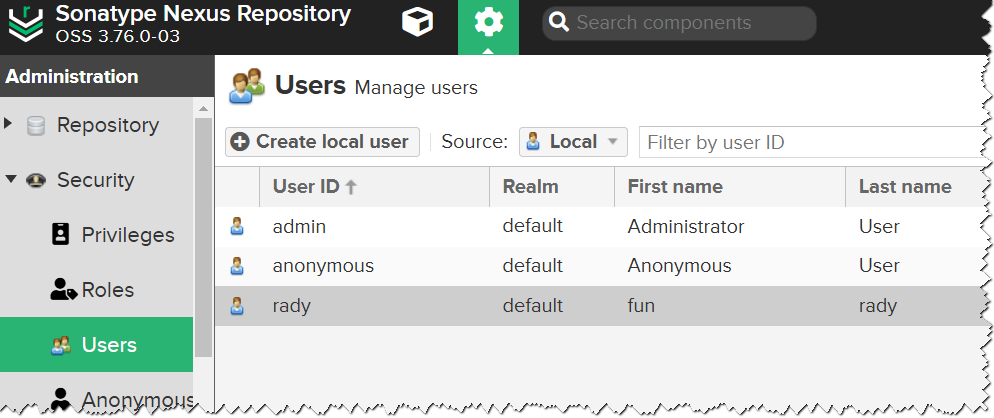The width and height of the screenshot is (994, 418).
Task: Click the sidebar scrollbar up arrow
Action: click(x=203, y=108)
